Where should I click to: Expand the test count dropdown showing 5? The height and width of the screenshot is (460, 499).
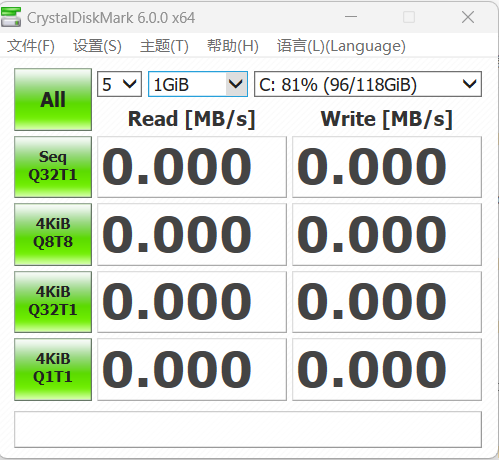(x=119, y=84)
